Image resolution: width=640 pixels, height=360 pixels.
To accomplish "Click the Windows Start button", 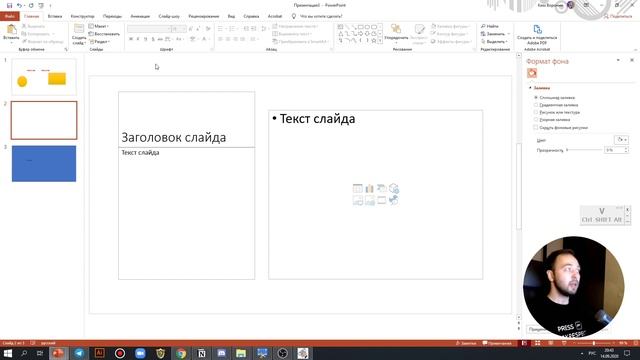I will coord(8,353).
